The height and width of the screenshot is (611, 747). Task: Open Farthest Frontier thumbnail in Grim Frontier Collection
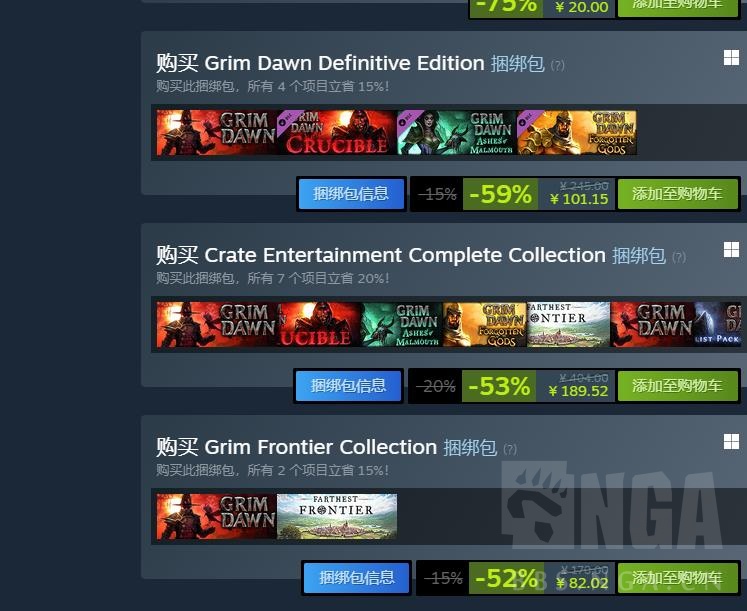tap(337, 516)
